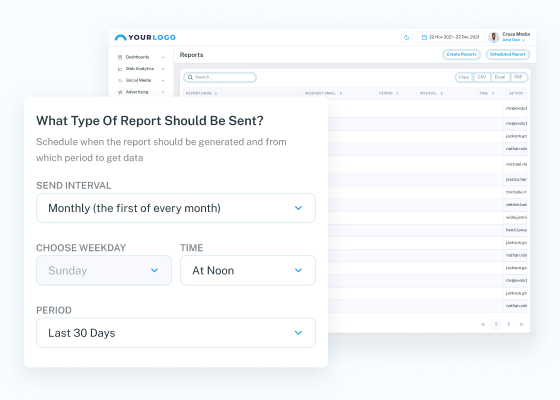The height and width of the screenshot is (400, 560).
Task: Open the Send Interval dropdown
Action: pyautogui.click(x=176, y=208)
